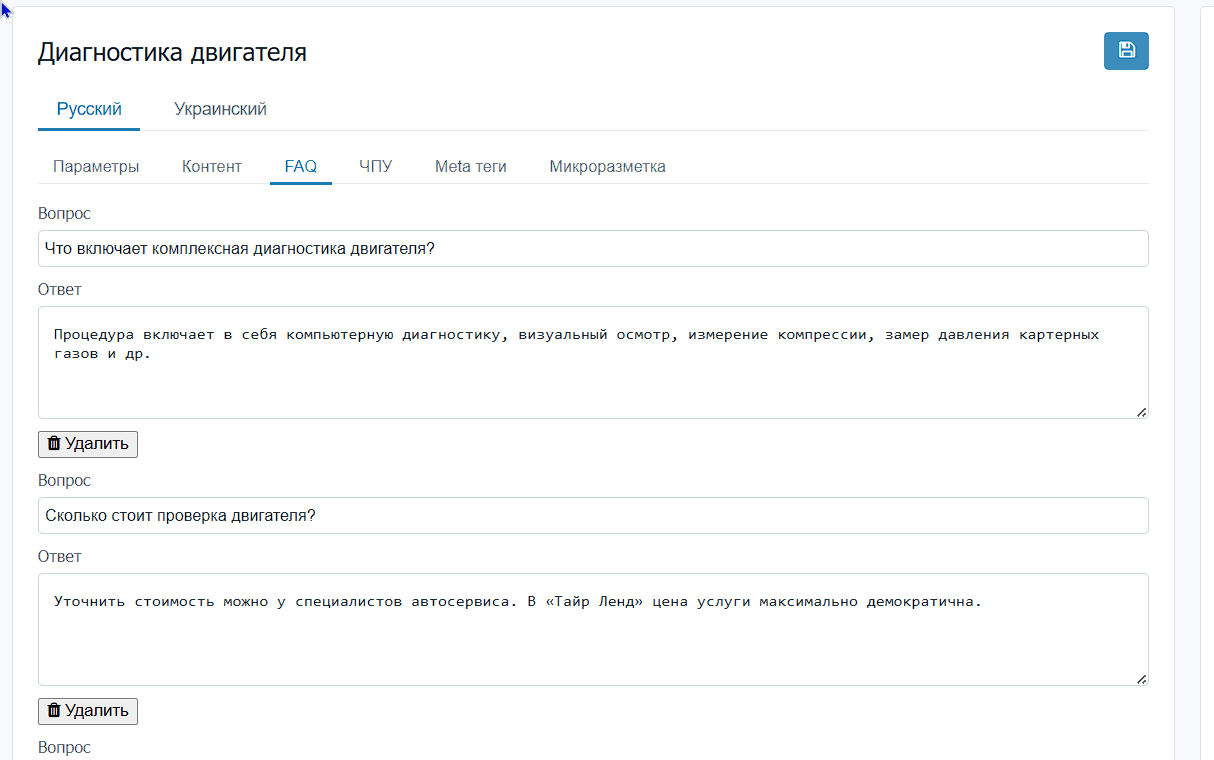Select the FAQ tab

point(301,166)
